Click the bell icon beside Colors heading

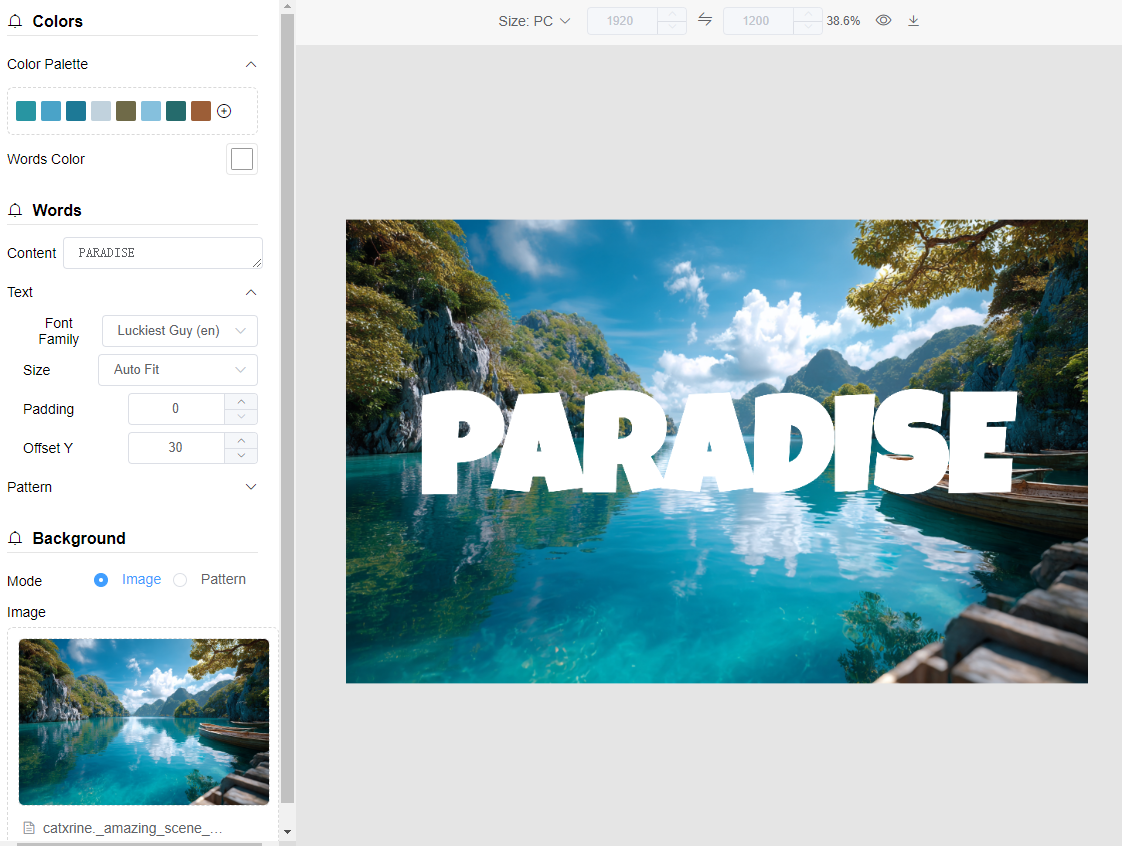coord(15,21)
